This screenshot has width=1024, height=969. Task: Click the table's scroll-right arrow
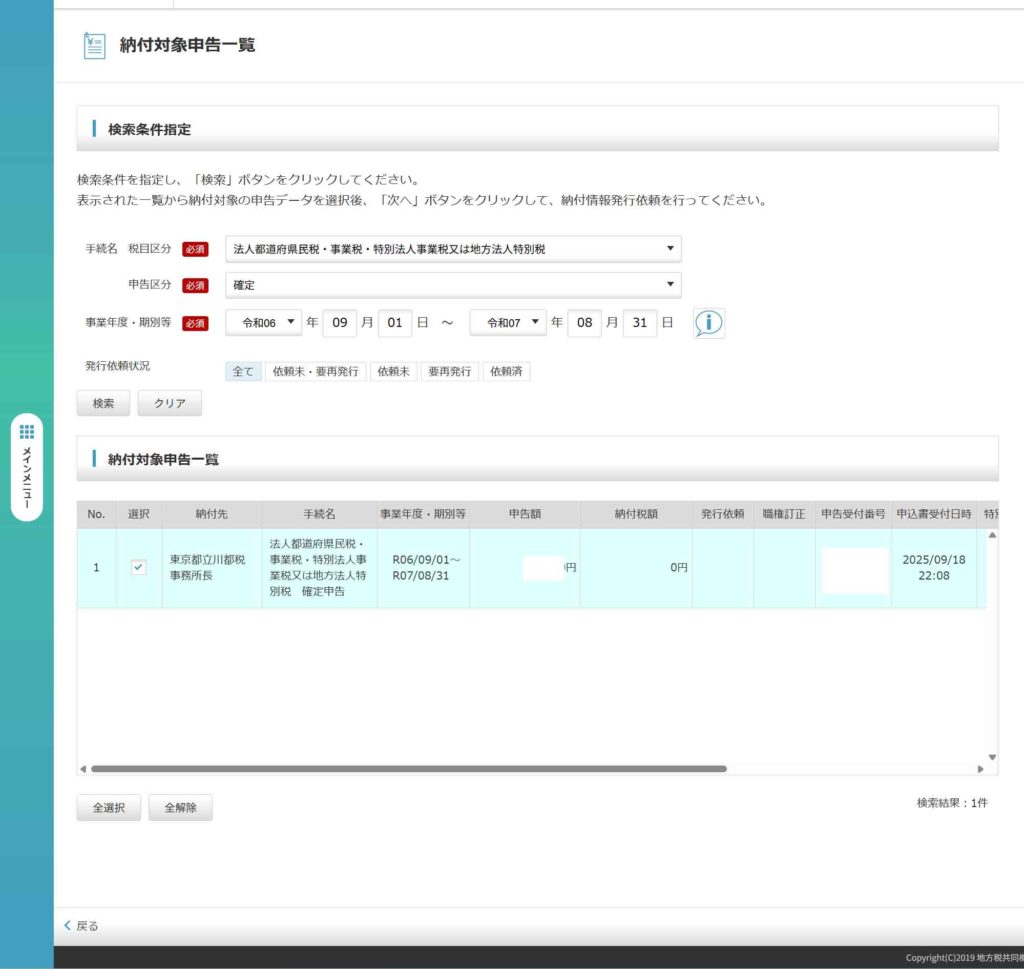[981, 769]
